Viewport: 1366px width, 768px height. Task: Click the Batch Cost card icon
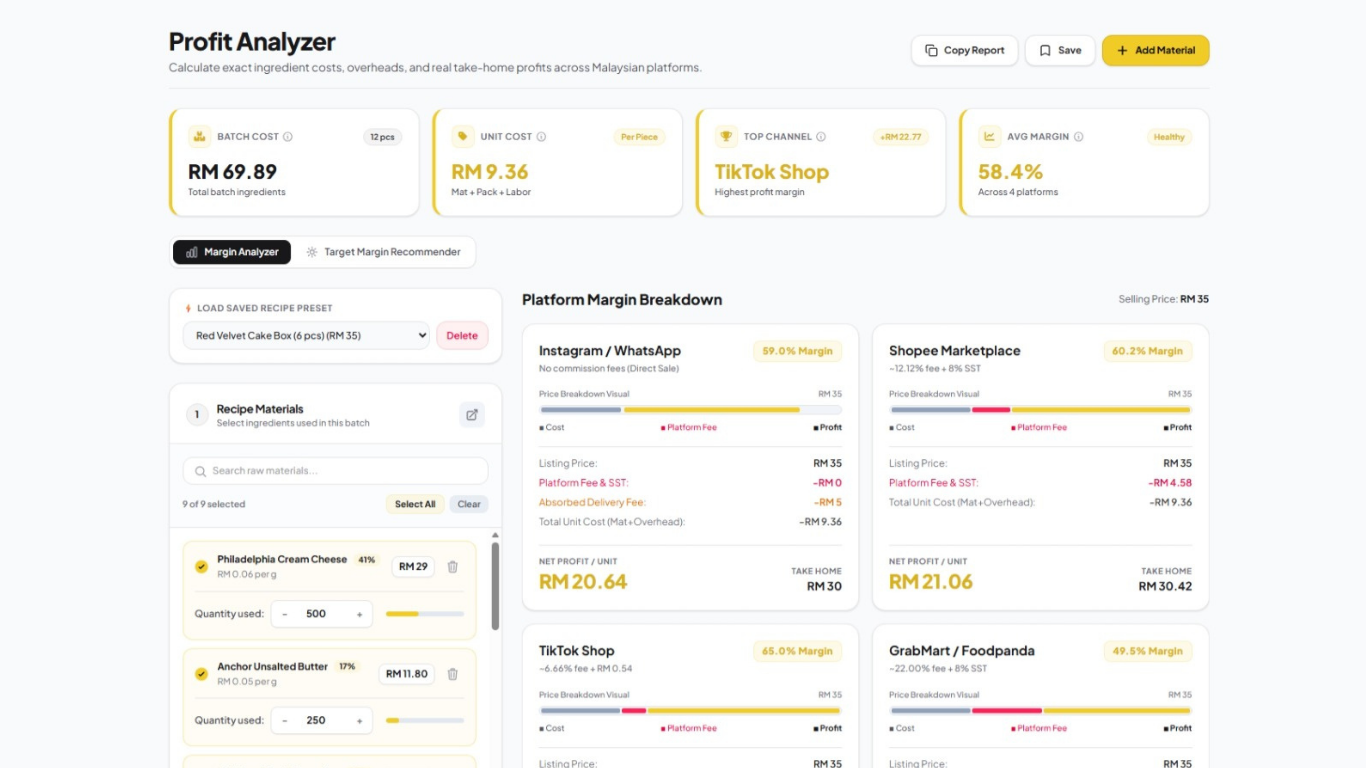(x=199, y=137)
